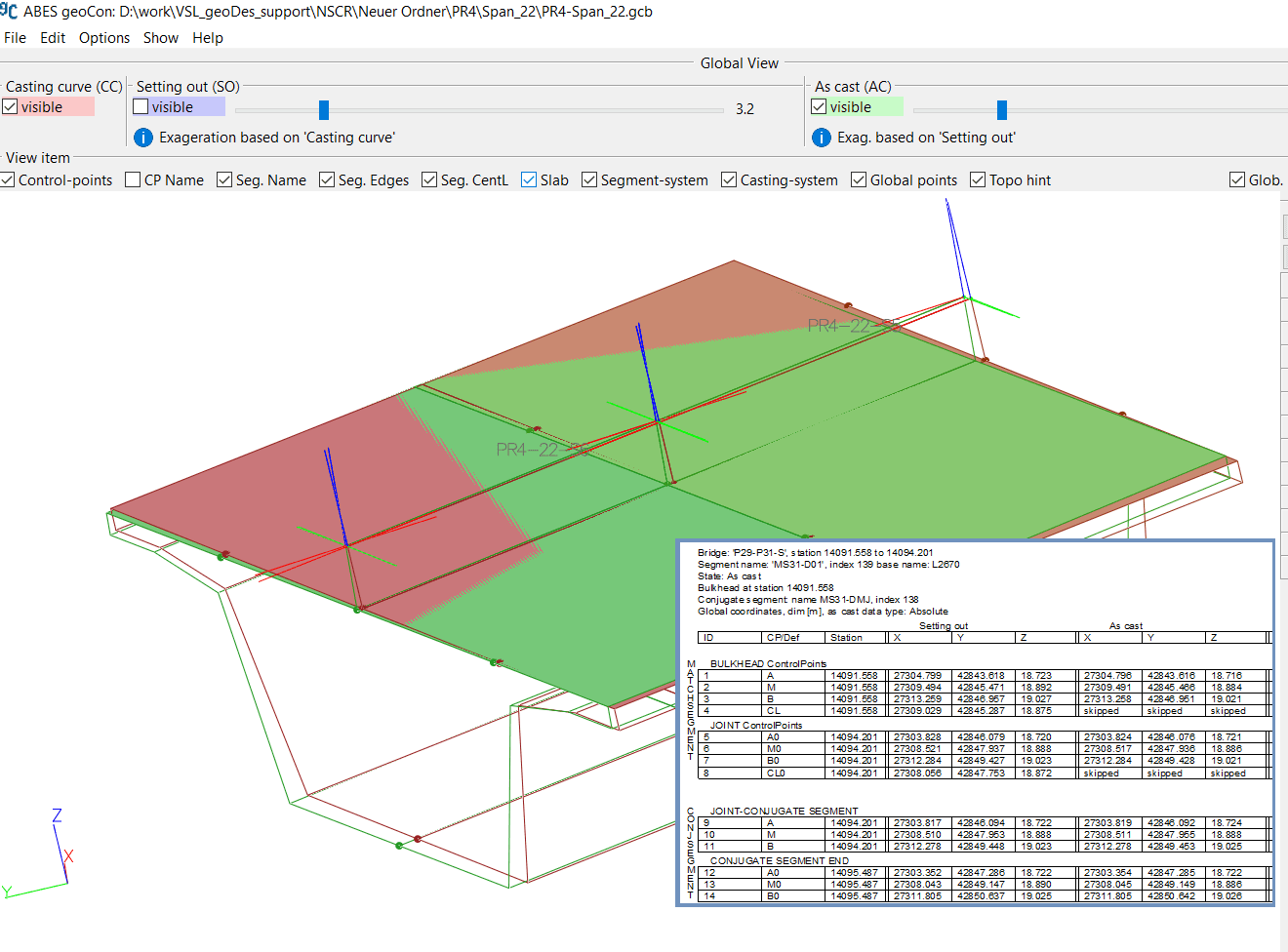Open the Show menu
The width and height of the screenshot is (1288, 952).
(x=161, y=37)
